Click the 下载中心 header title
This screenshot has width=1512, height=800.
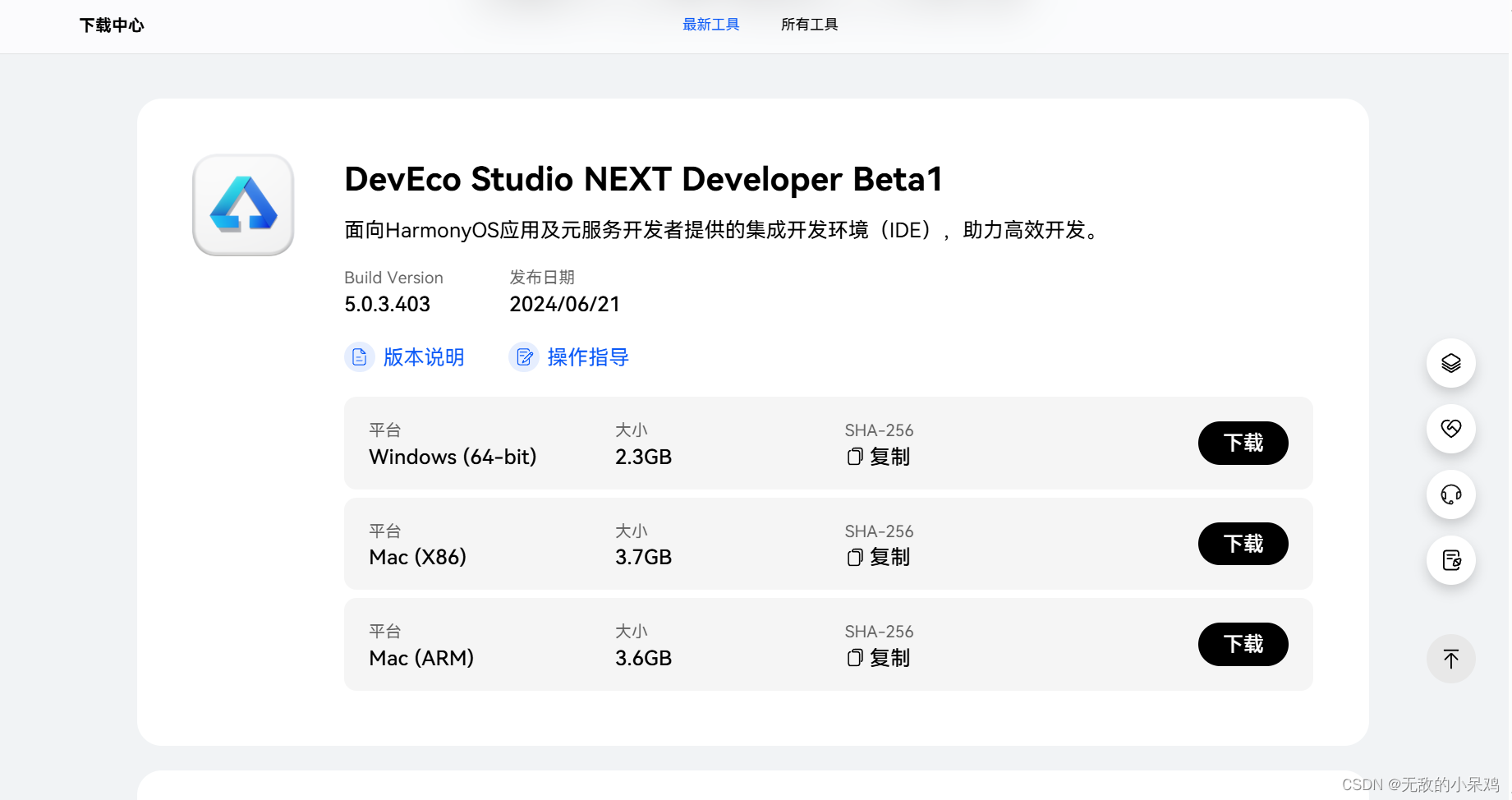tap(112, 25)
